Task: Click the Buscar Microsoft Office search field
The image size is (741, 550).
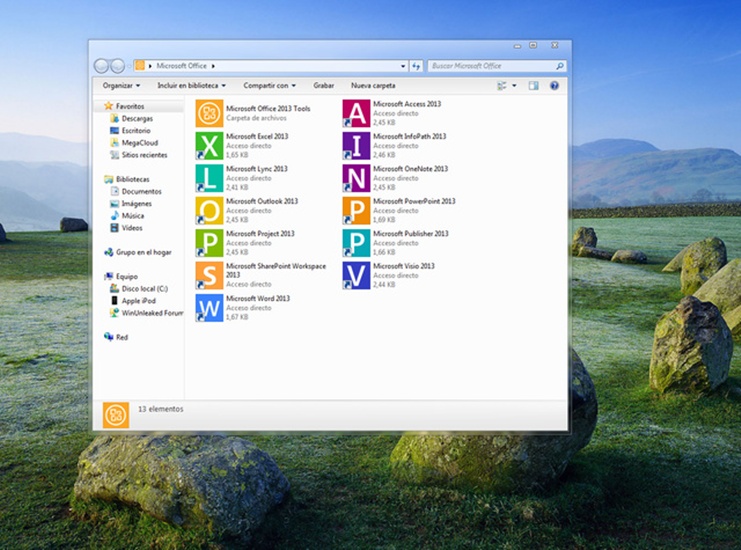Action: [x=490, y=66]
